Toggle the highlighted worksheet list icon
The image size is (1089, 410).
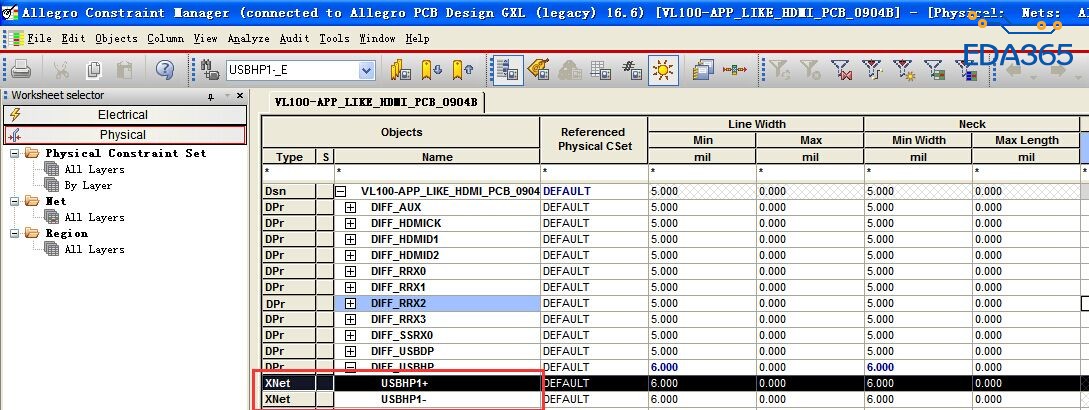click(x=508, y=70)
